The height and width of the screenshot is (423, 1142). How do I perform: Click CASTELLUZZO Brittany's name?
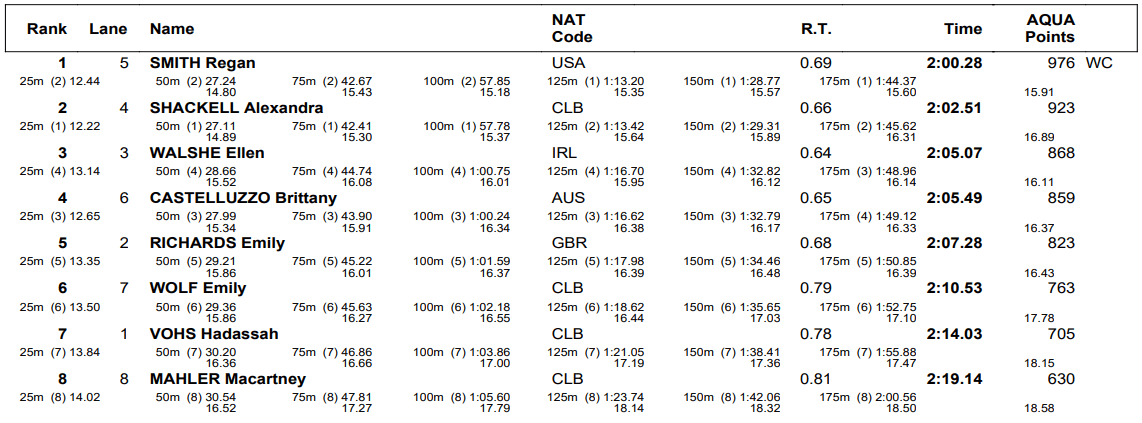click(x=243, y=198)
